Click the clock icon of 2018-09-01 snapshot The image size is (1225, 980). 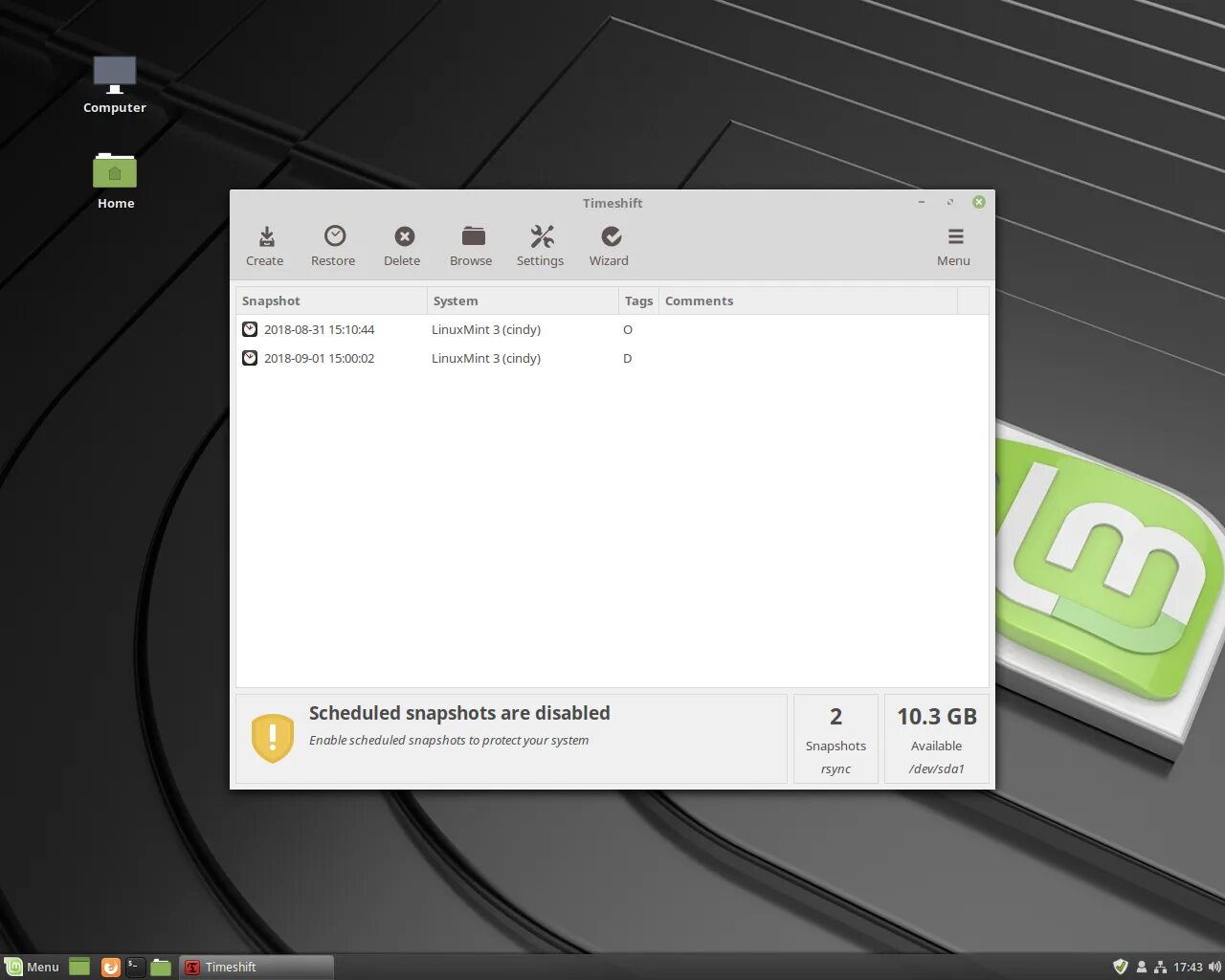click(x=250, y=358)
